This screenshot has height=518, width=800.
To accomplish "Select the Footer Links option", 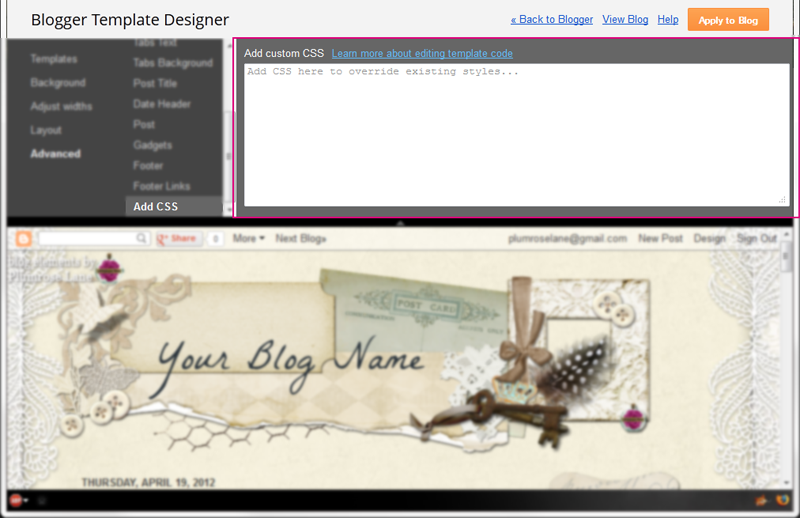I will pos(162,186).
